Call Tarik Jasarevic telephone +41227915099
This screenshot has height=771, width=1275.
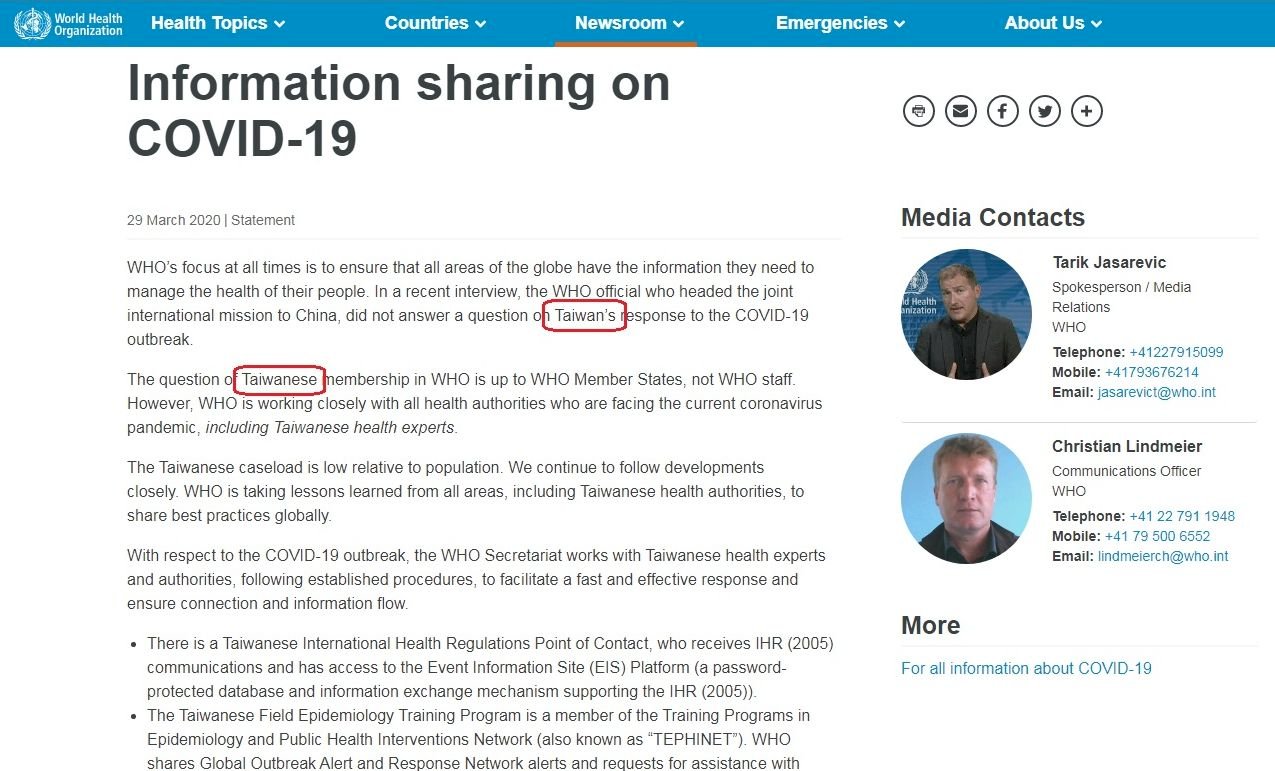1176,352
